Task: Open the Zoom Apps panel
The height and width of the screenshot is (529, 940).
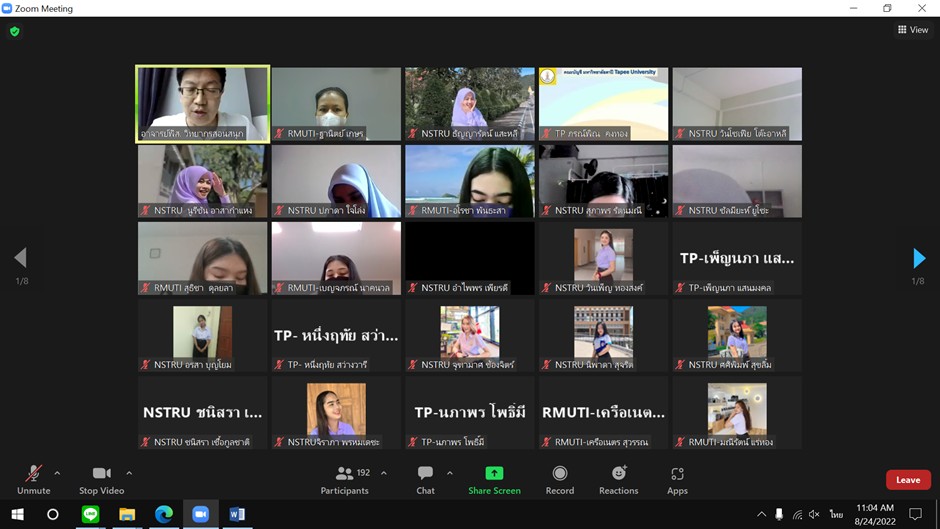Action: point(677,479)
